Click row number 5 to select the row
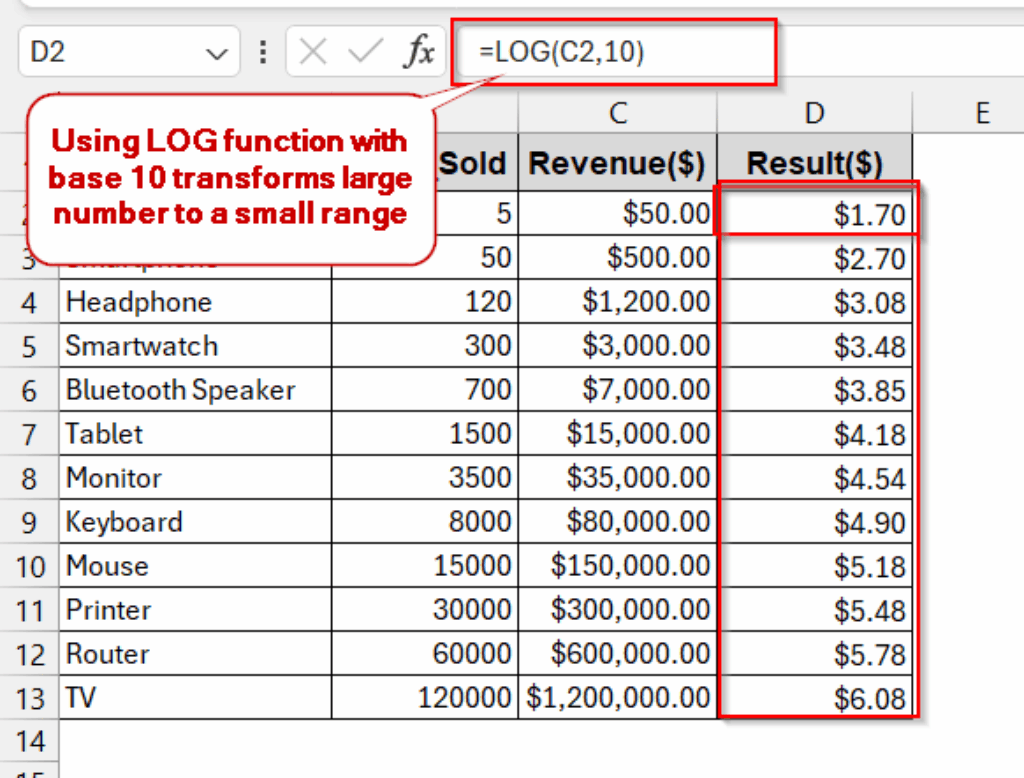The image size is (1024, 778). click(x=29, y=345)
